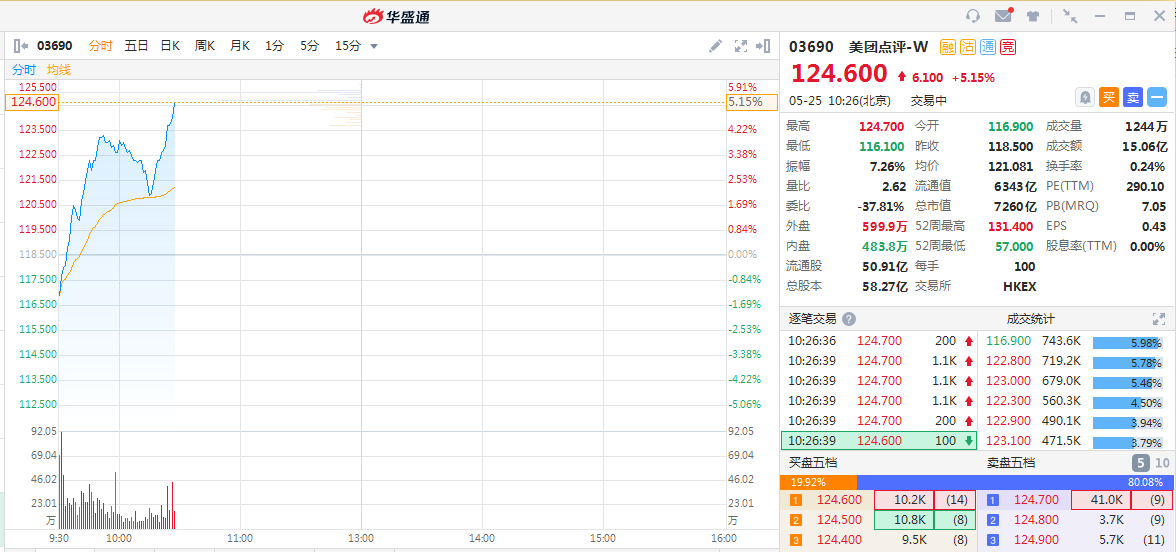
Task: Toggle the 均线 average line display
Action: click(59, 70)
